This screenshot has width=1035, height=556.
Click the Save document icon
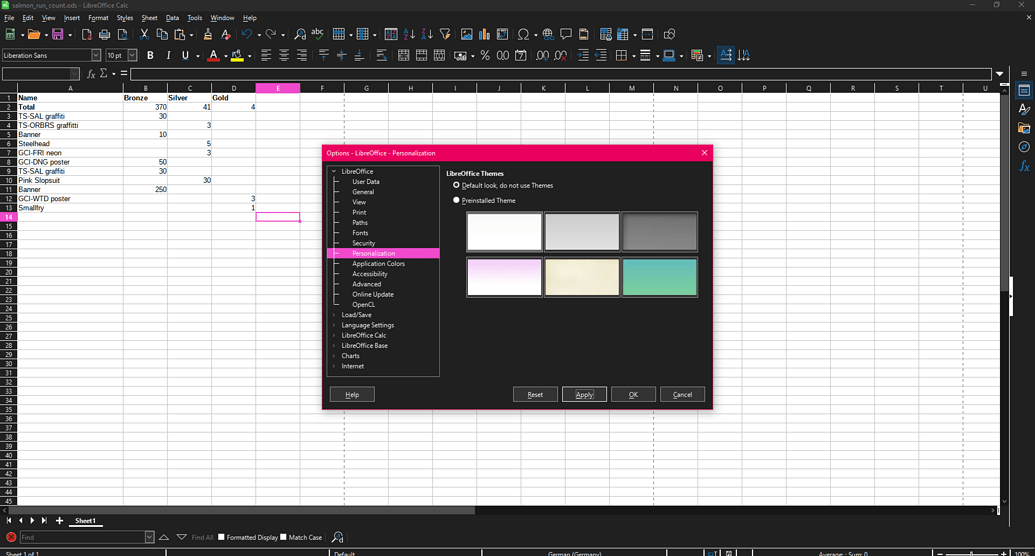coord(57,34)
